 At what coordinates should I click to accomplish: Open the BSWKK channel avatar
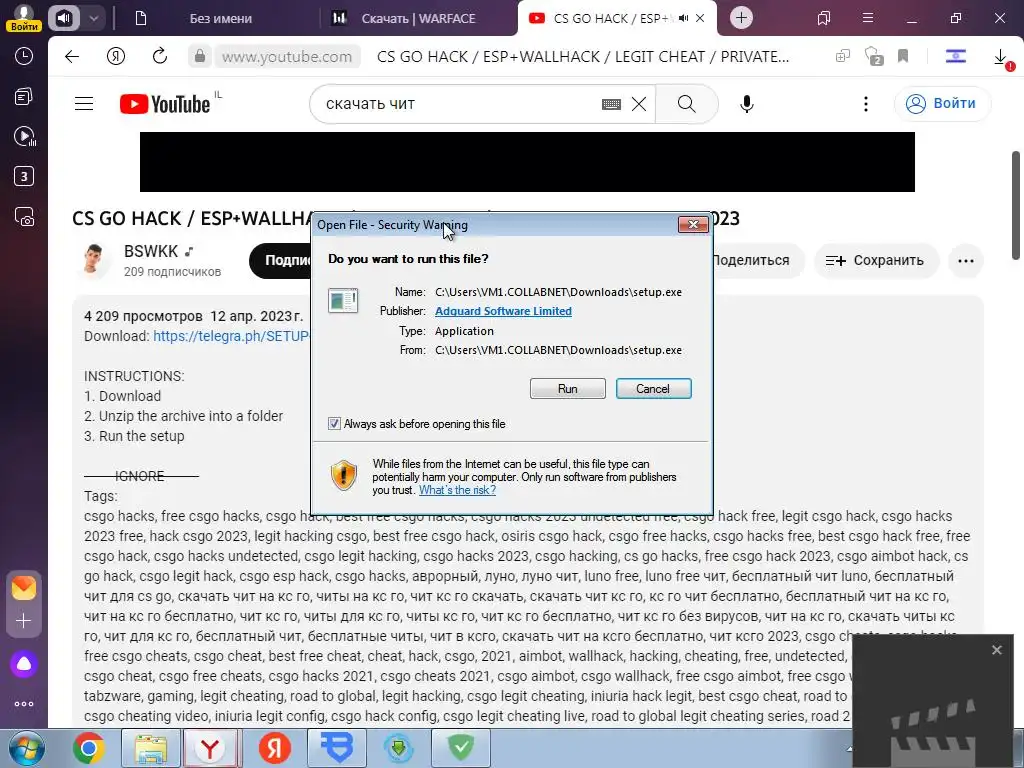93,260
